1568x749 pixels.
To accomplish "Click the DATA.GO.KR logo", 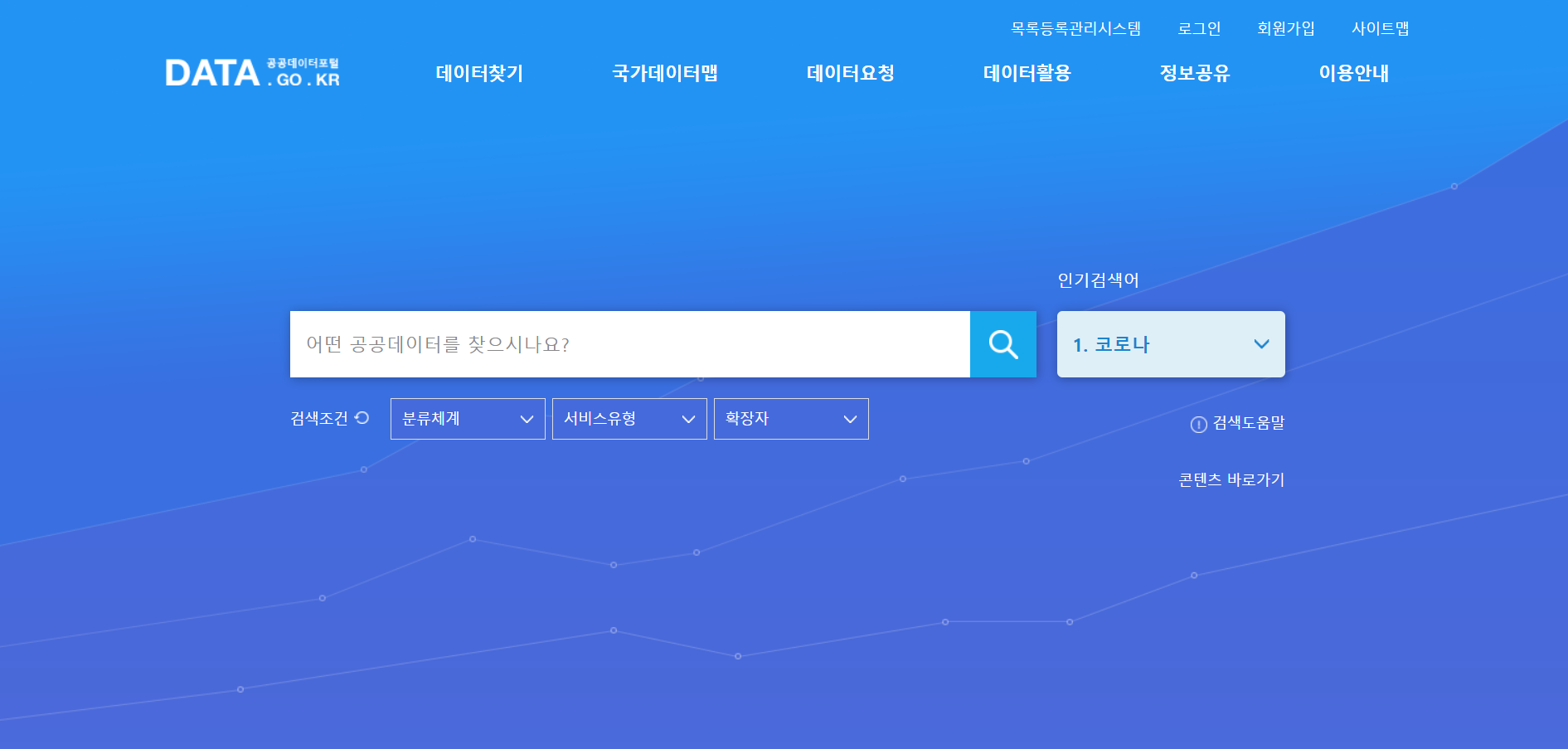I will (252, 73).
